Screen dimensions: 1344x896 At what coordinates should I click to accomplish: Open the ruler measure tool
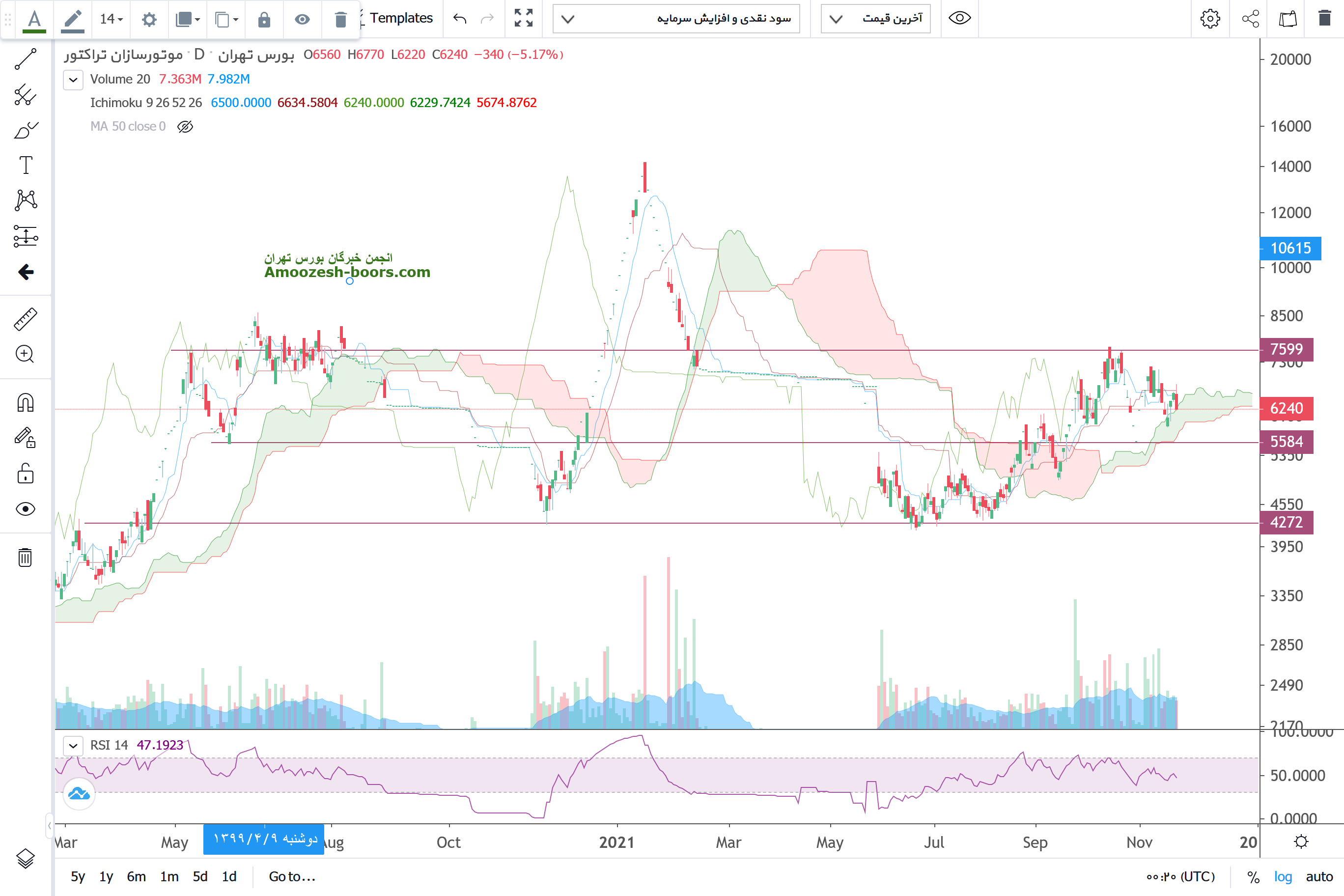coord(25,319)
